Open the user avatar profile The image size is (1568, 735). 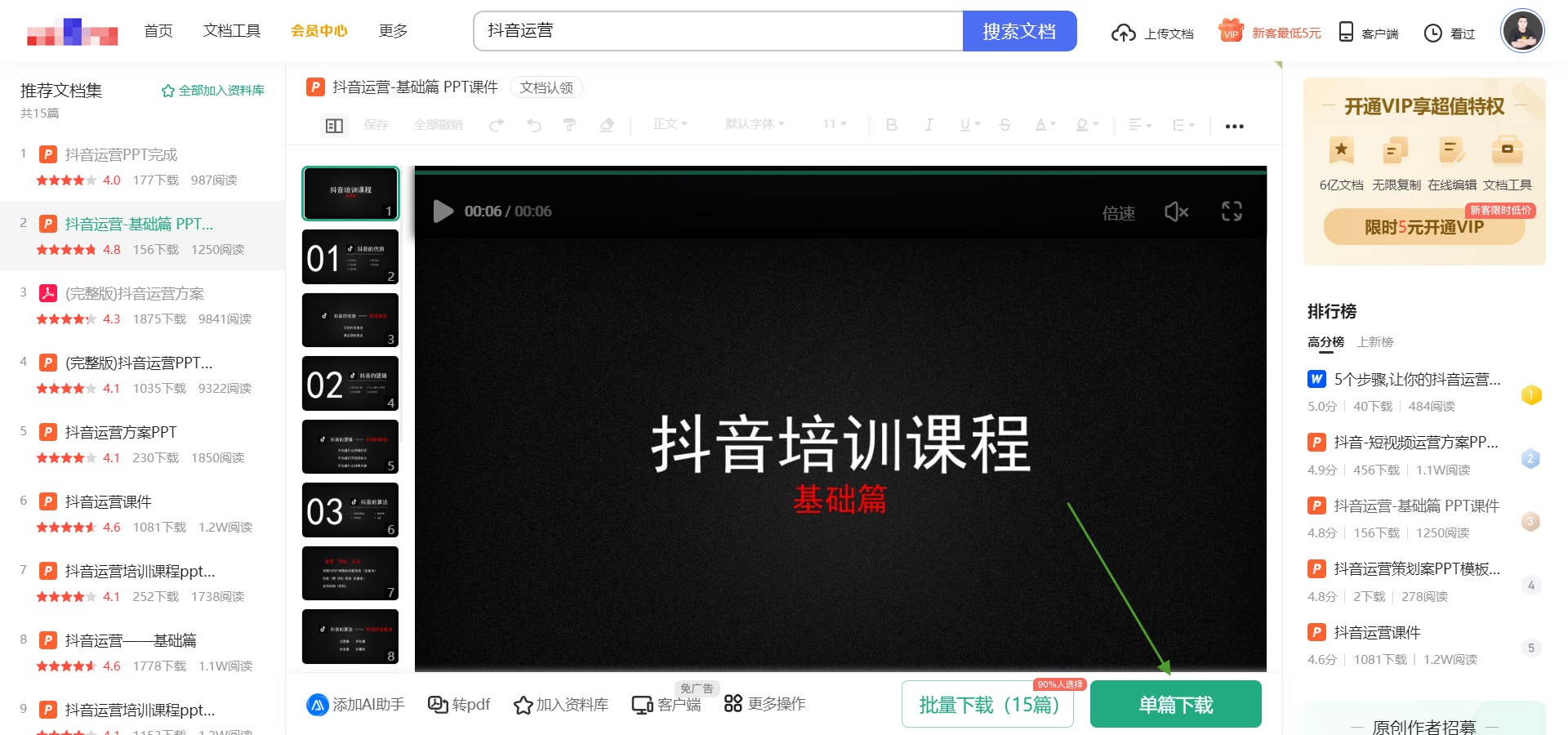click(x=1523, y=31)
